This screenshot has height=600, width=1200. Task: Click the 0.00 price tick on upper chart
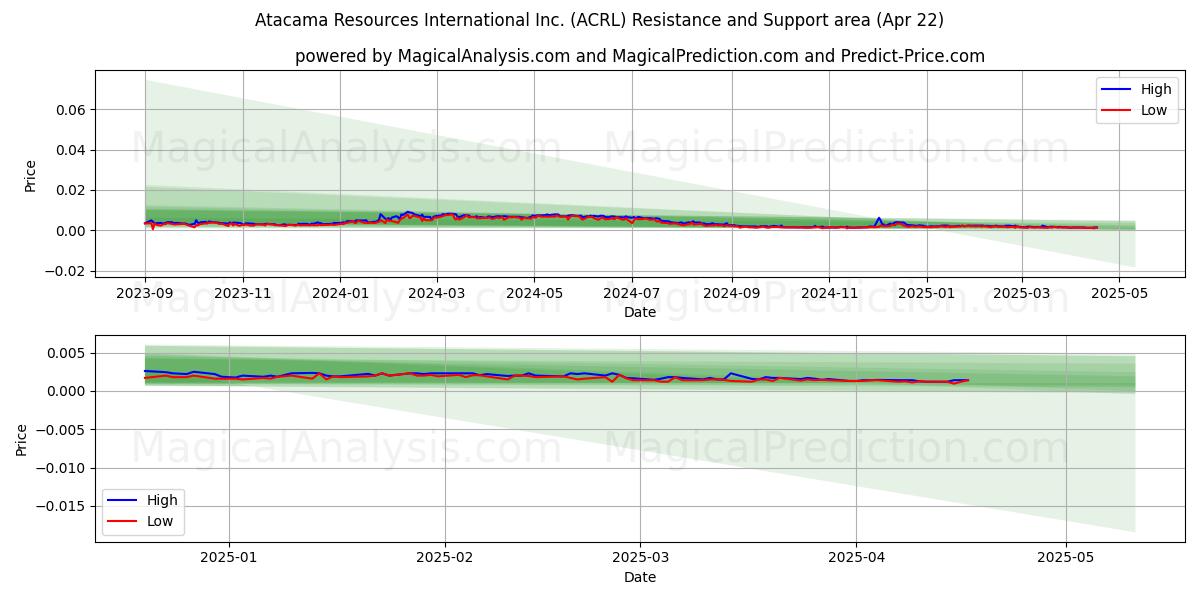[72, 231]
